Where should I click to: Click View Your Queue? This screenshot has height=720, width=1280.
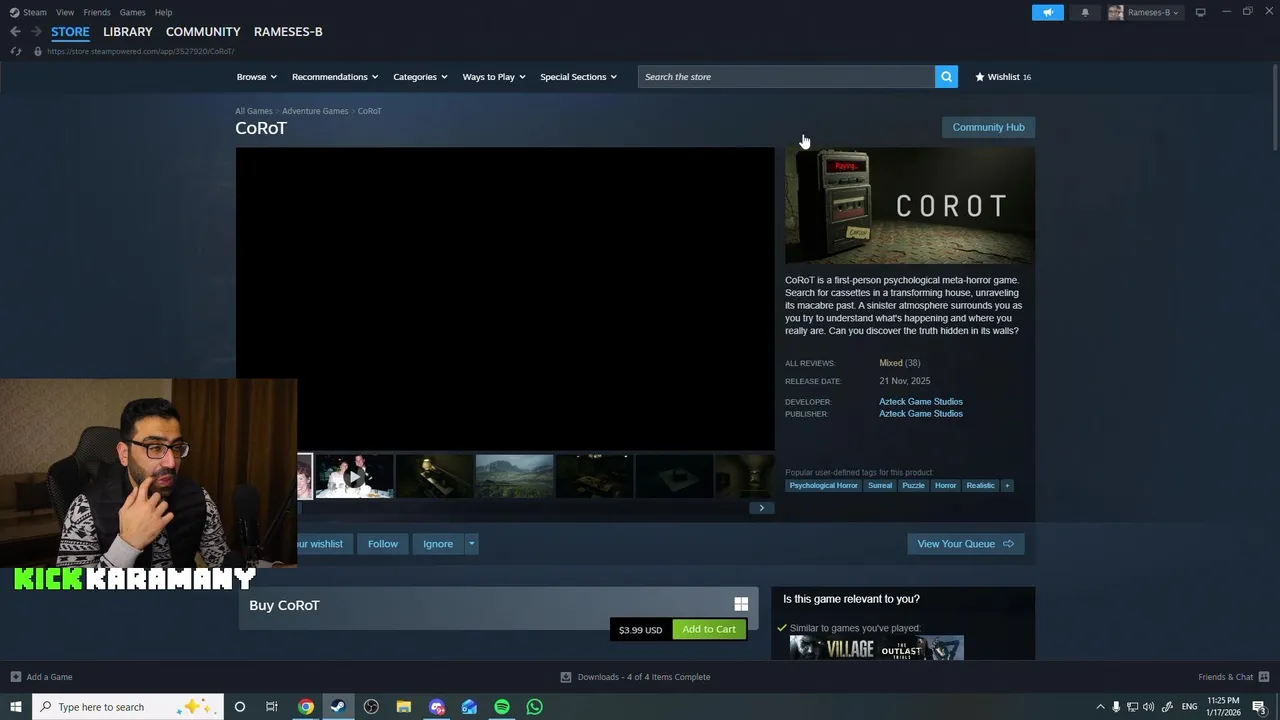[965, 544]
